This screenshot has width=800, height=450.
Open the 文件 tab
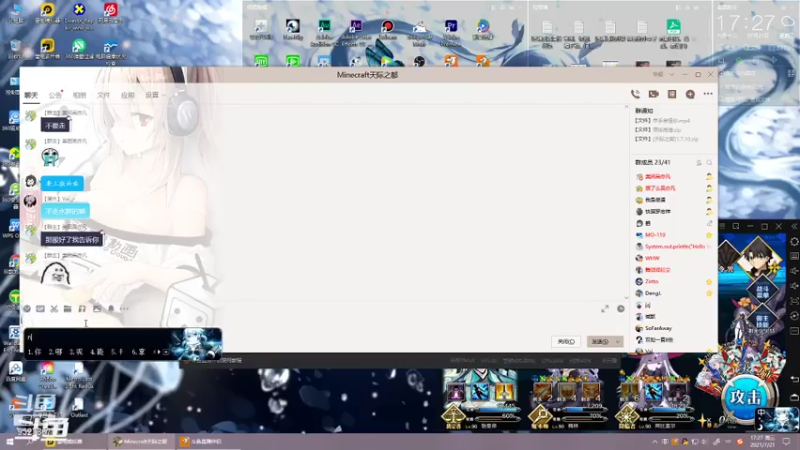tap(104, 95)
